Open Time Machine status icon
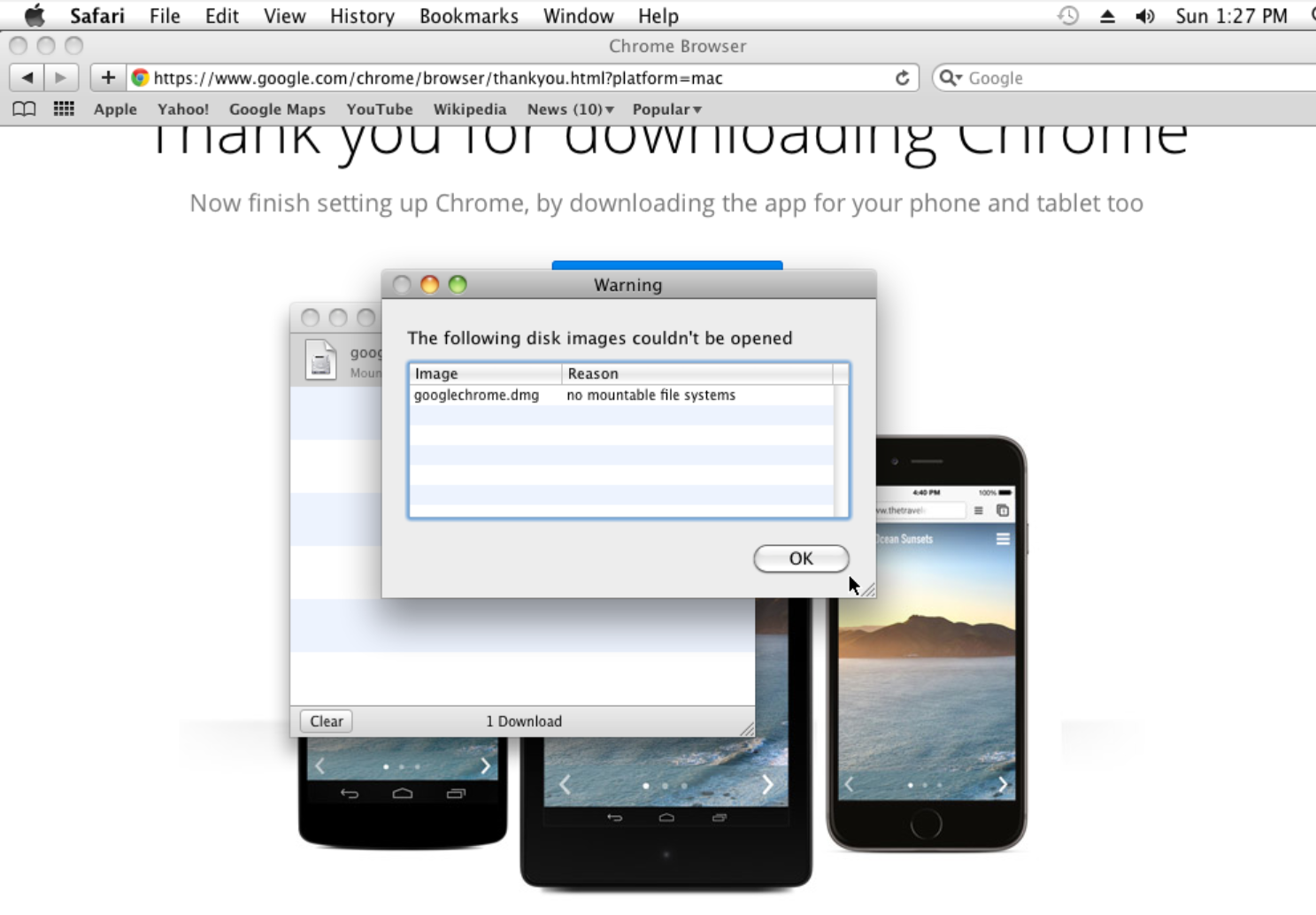 coord(1068,16)
